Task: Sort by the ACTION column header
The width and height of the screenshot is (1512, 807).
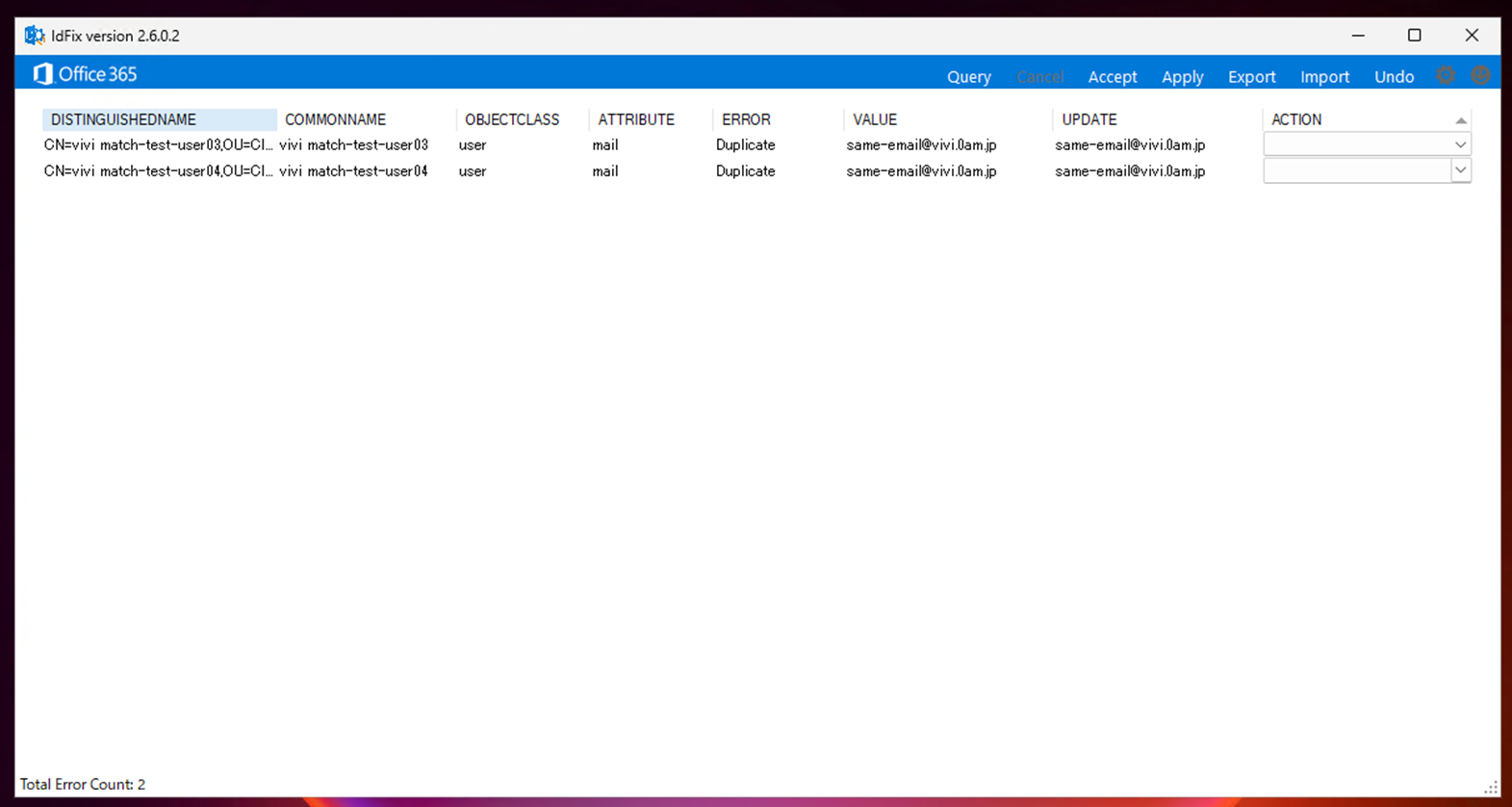Action: (1367, 119)
